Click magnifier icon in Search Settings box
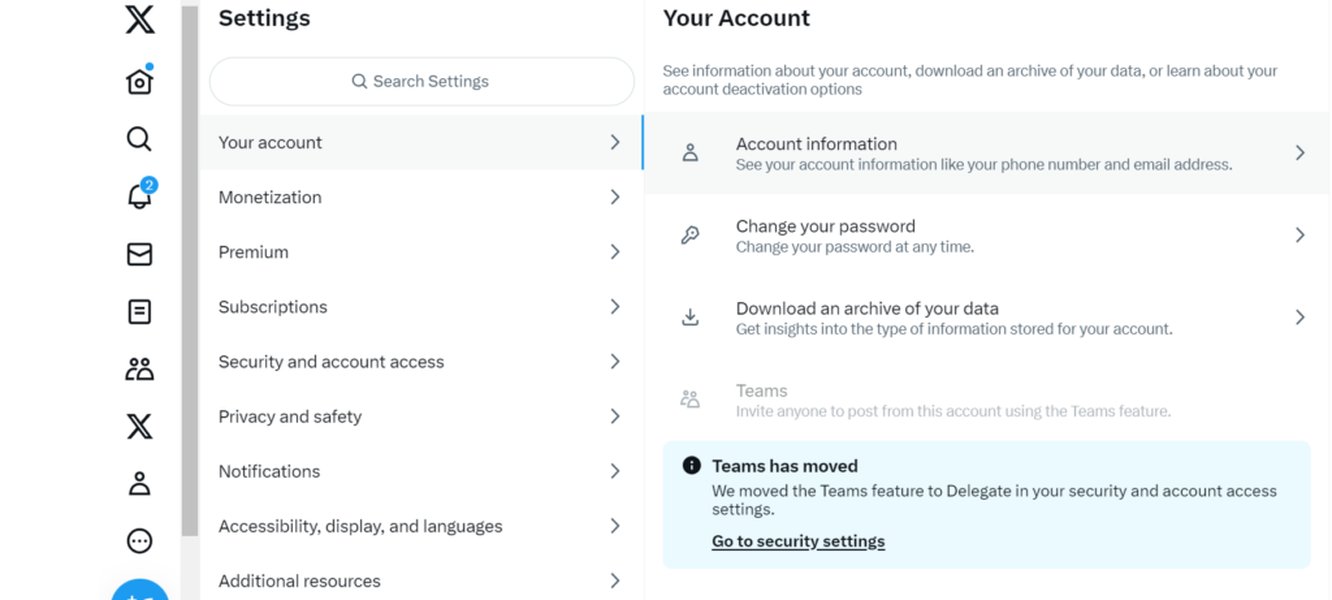Viewport: 1332px width, 600px height. point(360,81)
